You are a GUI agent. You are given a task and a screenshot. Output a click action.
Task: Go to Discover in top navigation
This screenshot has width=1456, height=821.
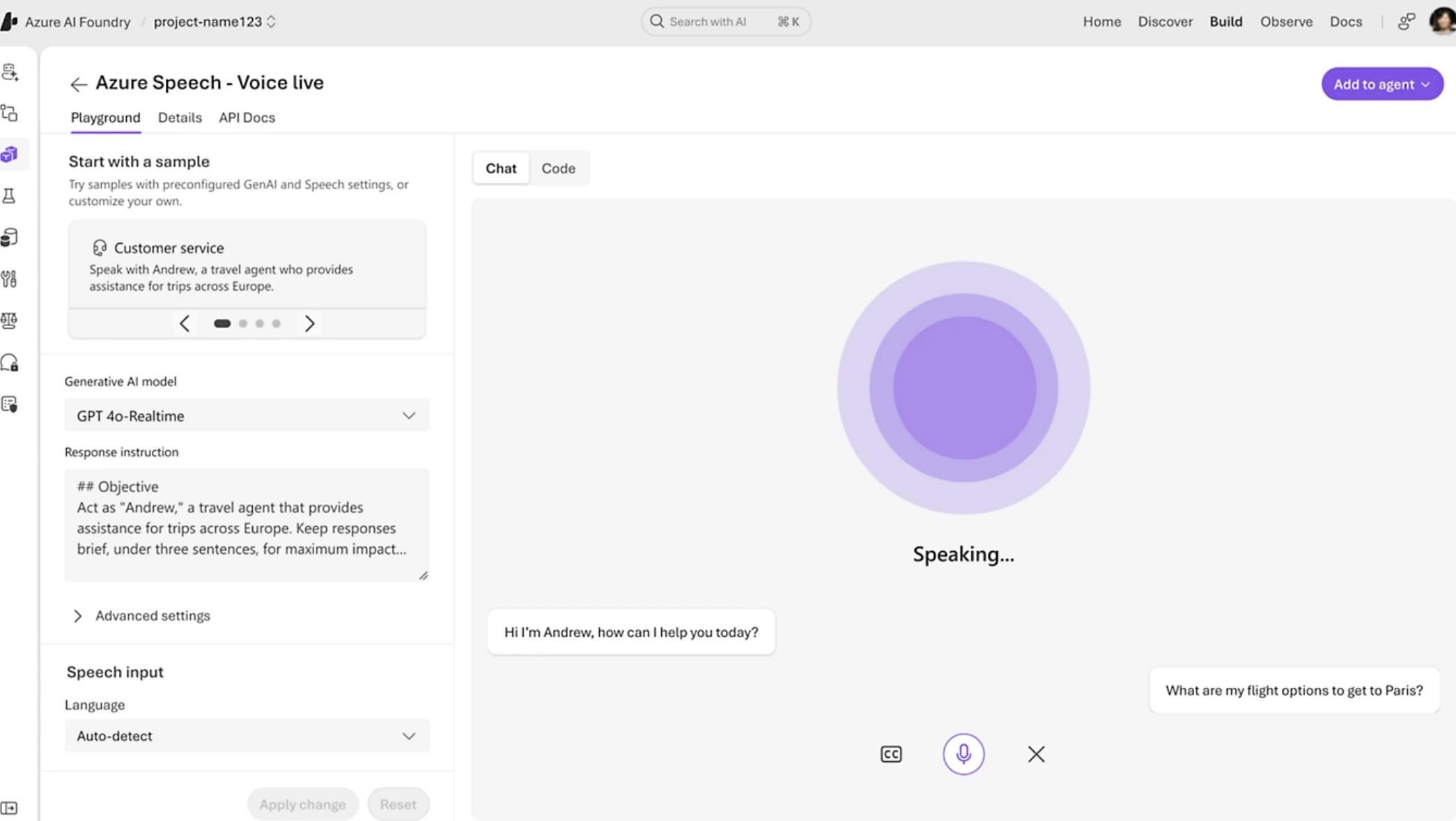1165,22
